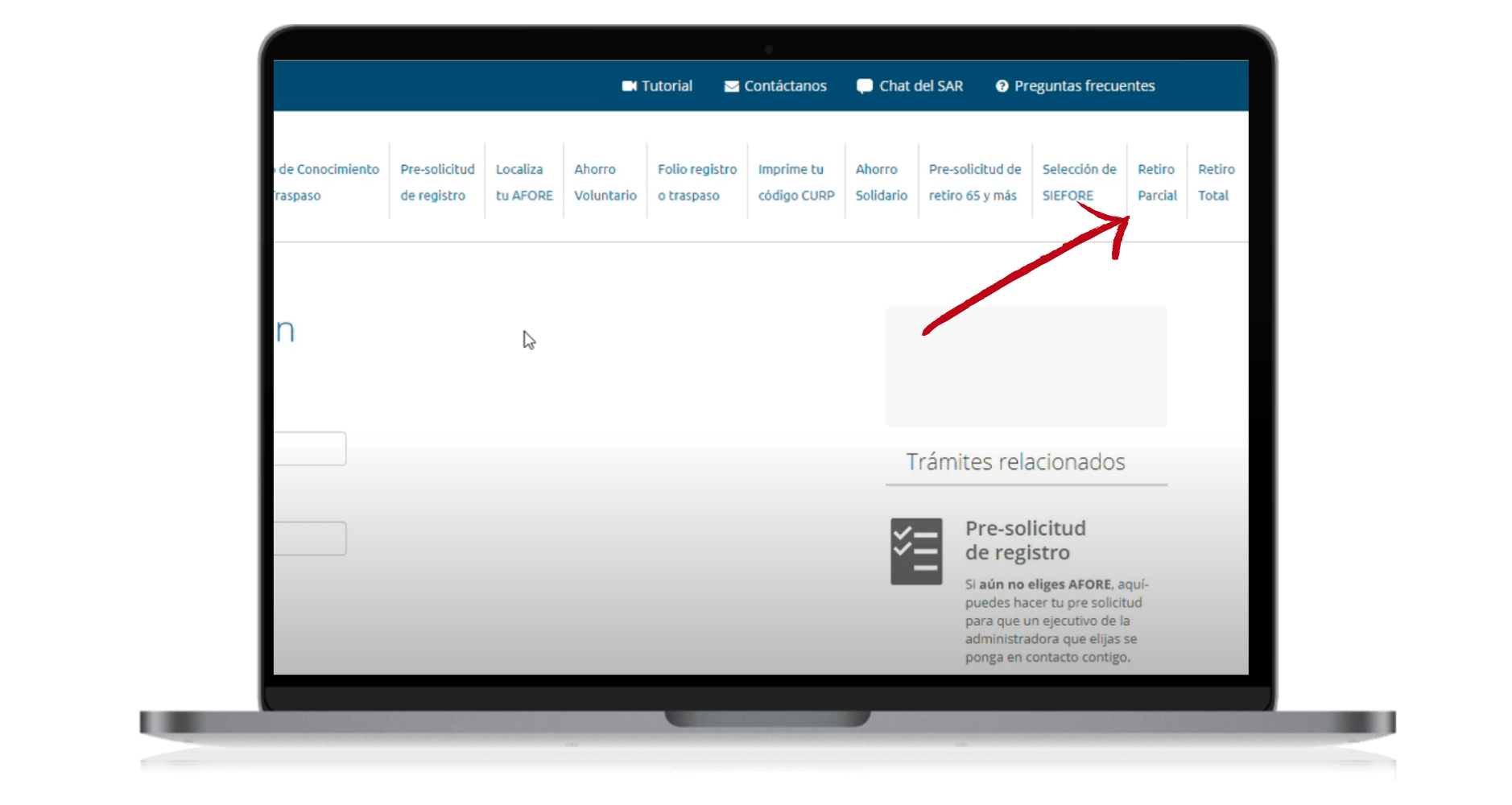Screen dimensions: 1512x805
Task: Open Pre-solicitud de retiro 65 y más
Action: point(974,182)
